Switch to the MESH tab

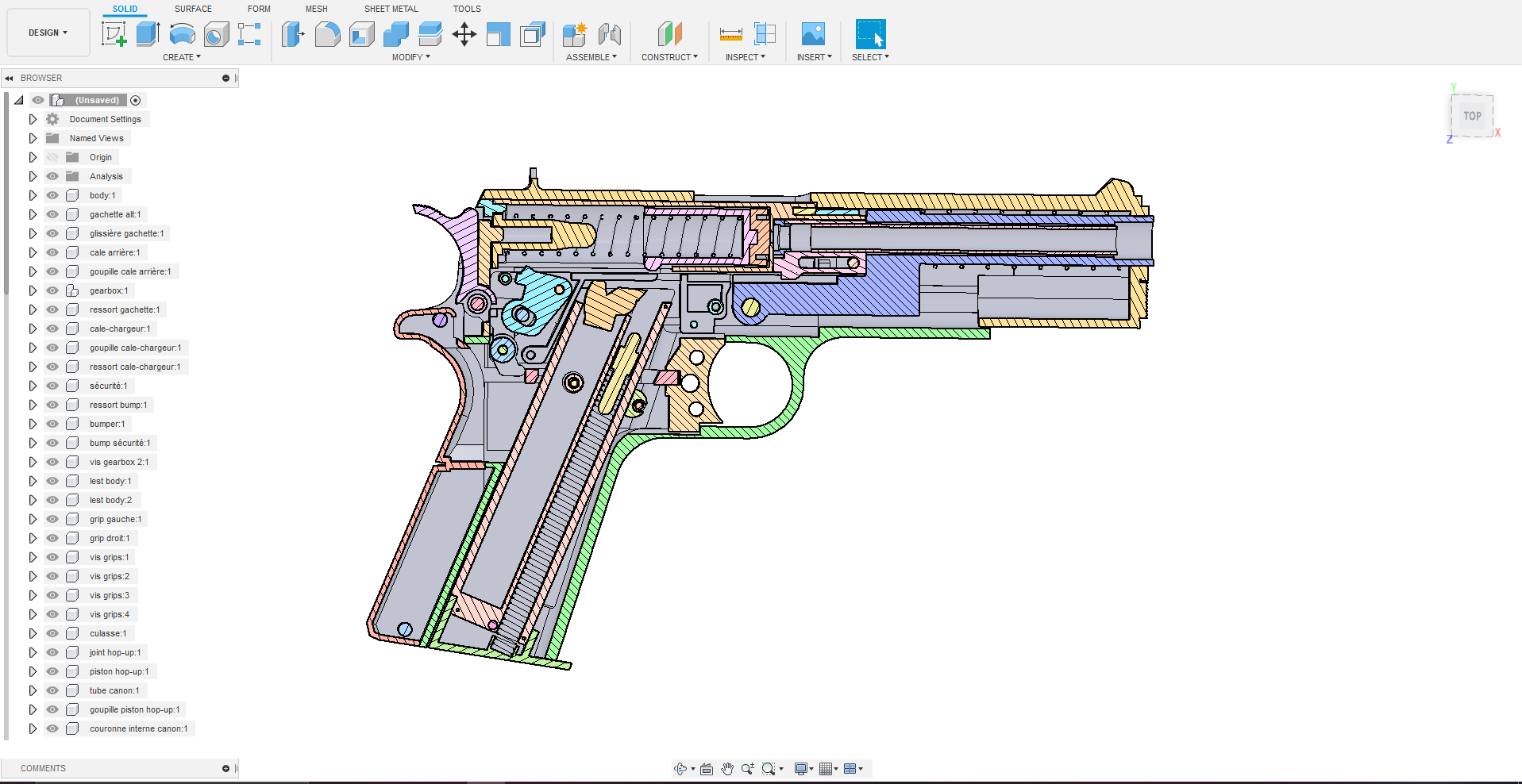(317, 9)
